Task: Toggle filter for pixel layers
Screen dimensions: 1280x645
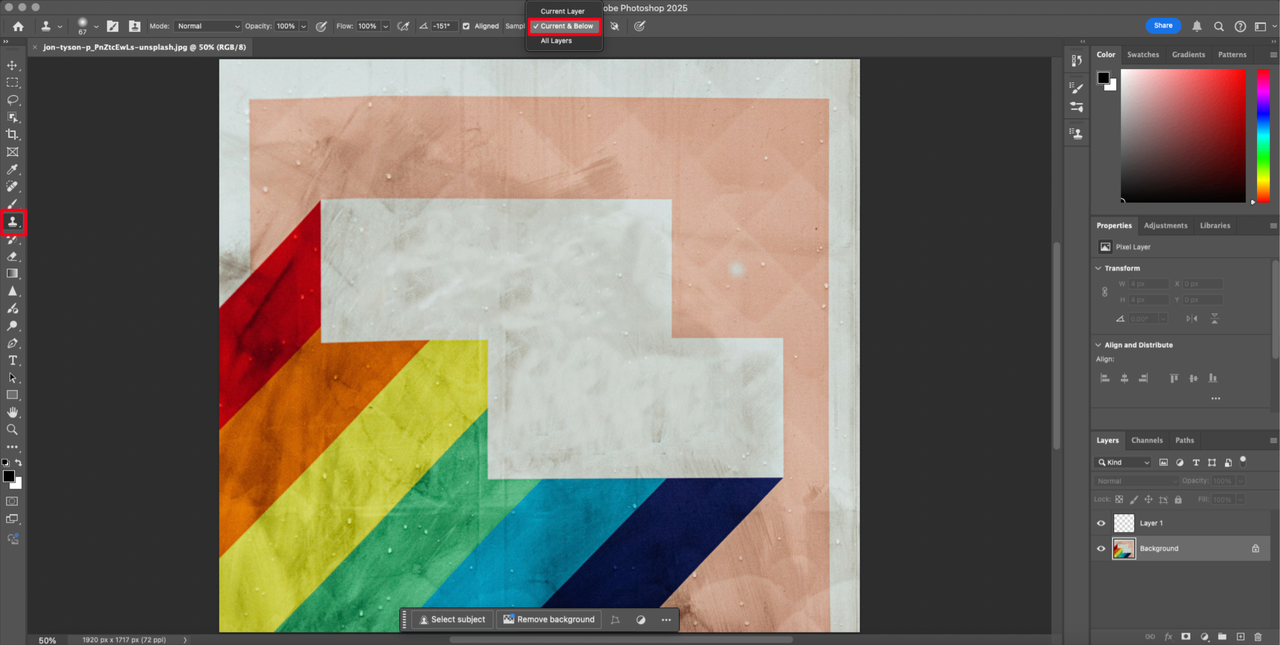Action: [x=1163, y=462]
